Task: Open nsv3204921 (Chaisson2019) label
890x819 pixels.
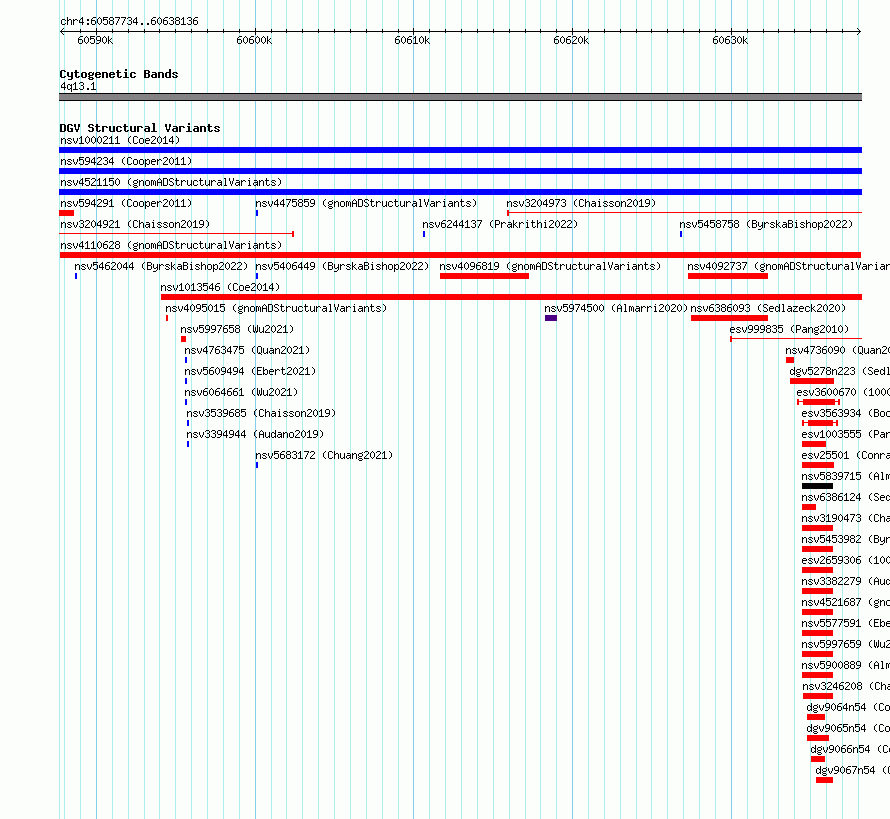Action: click(135, 224)
